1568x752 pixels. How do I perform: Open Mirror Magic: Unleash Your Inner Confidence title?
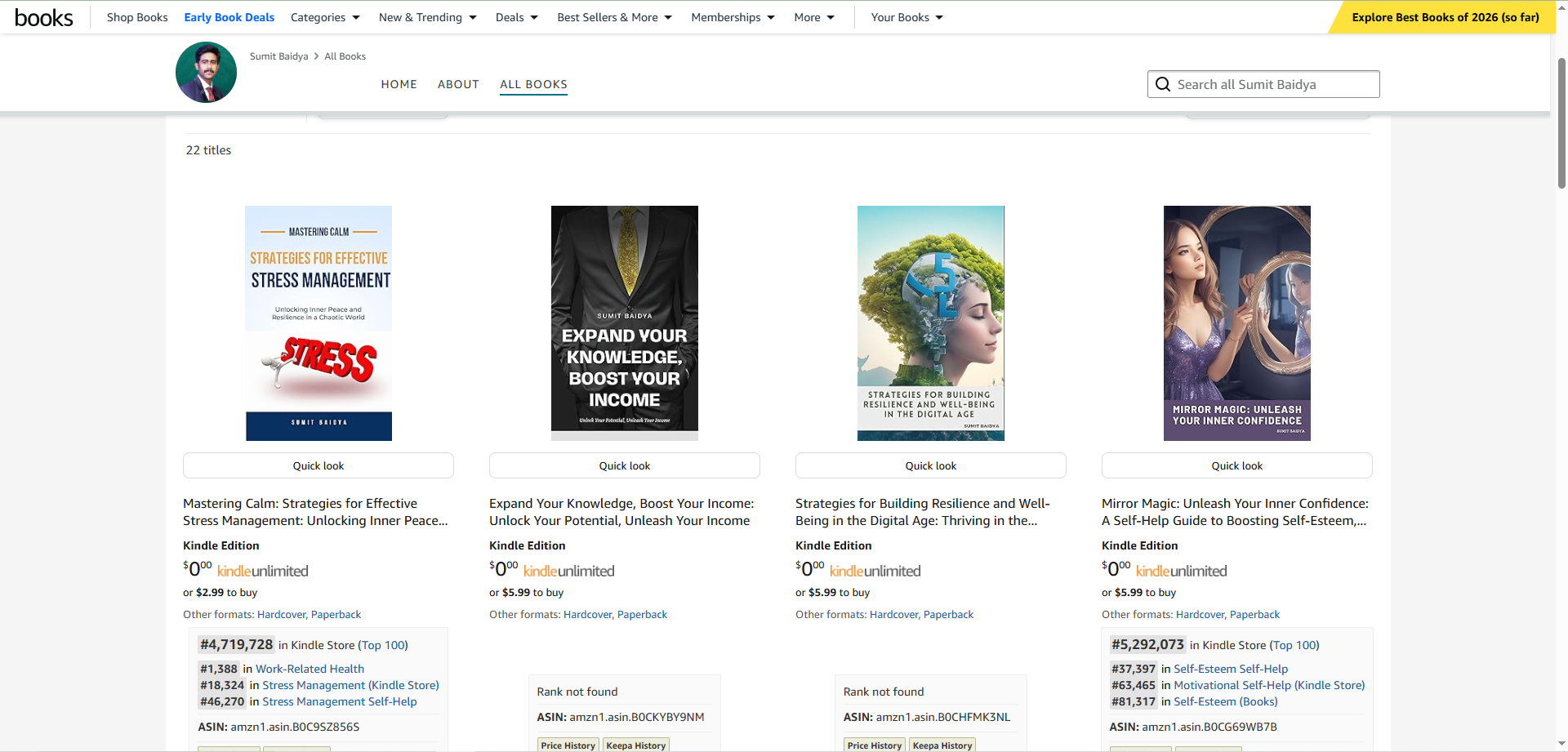1235,512
